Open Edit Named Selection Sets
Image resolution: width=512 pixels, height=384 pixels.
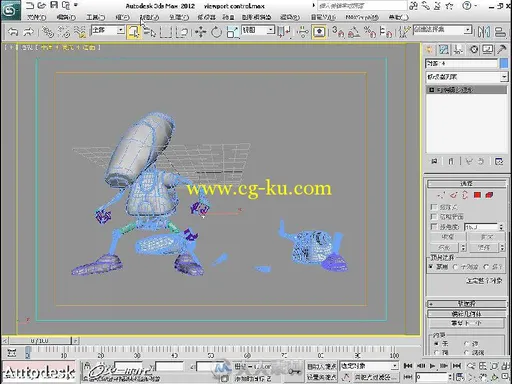[404, 32]
